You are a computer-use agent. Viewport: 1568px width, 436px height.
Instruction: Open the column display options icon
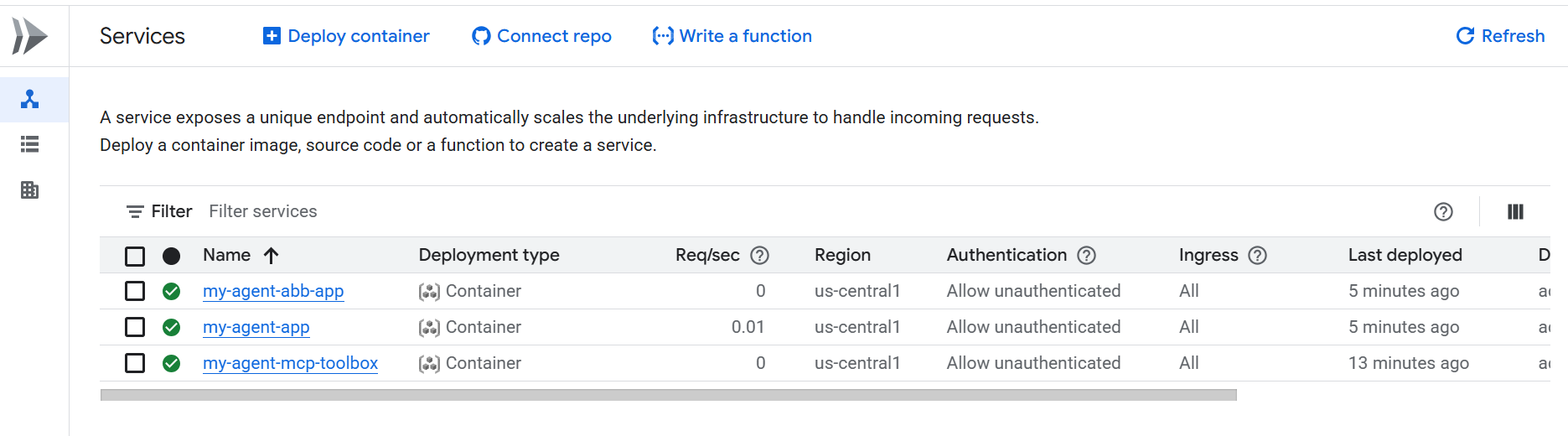coord(1515,212)
